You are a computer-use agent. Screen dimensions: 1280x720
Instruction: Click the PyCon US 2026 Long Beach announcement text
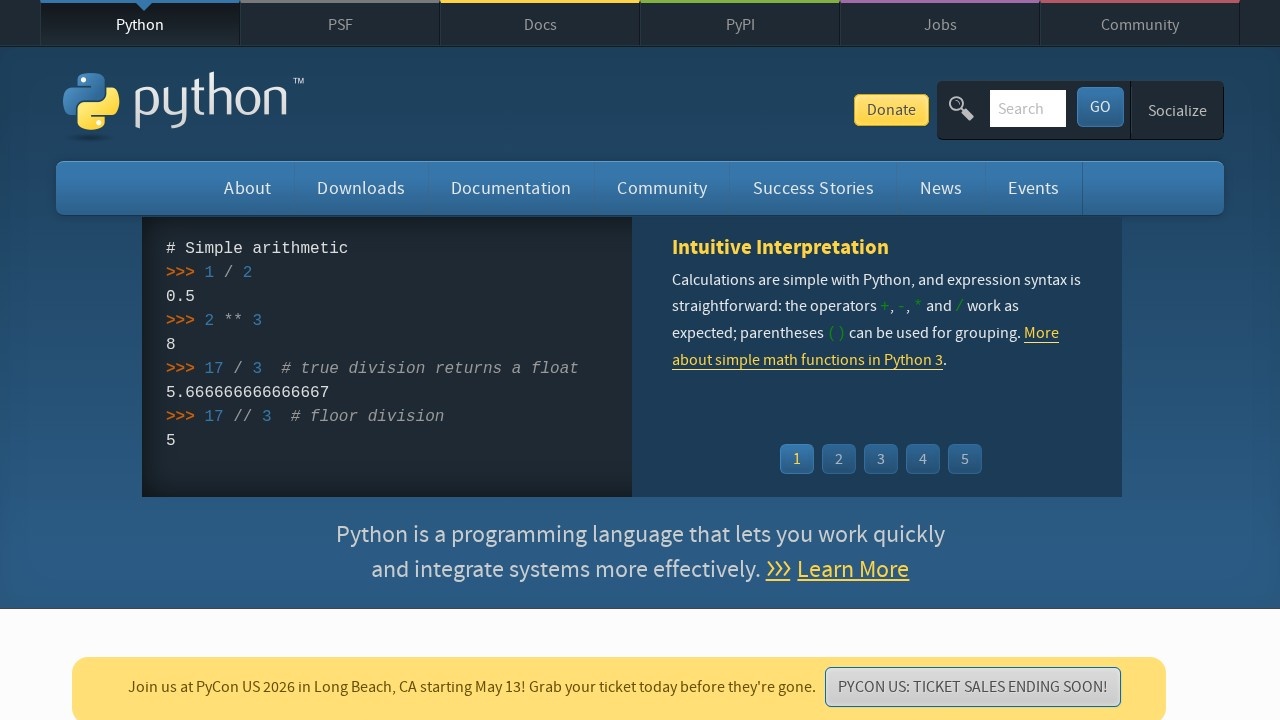pos(471,687)
